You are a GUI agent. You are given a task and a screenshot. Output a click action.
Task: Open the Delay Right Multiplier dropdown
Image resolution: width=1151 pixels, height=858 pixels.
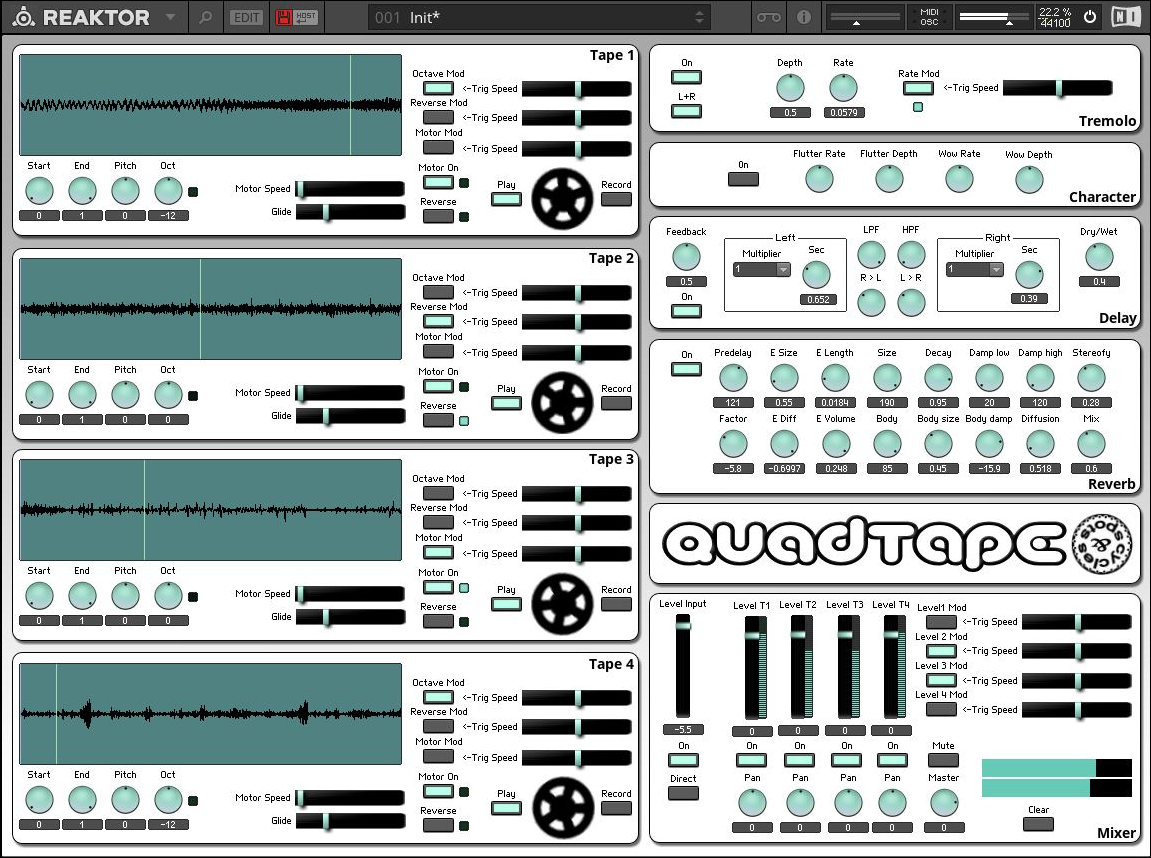click(x=974, y=269)
